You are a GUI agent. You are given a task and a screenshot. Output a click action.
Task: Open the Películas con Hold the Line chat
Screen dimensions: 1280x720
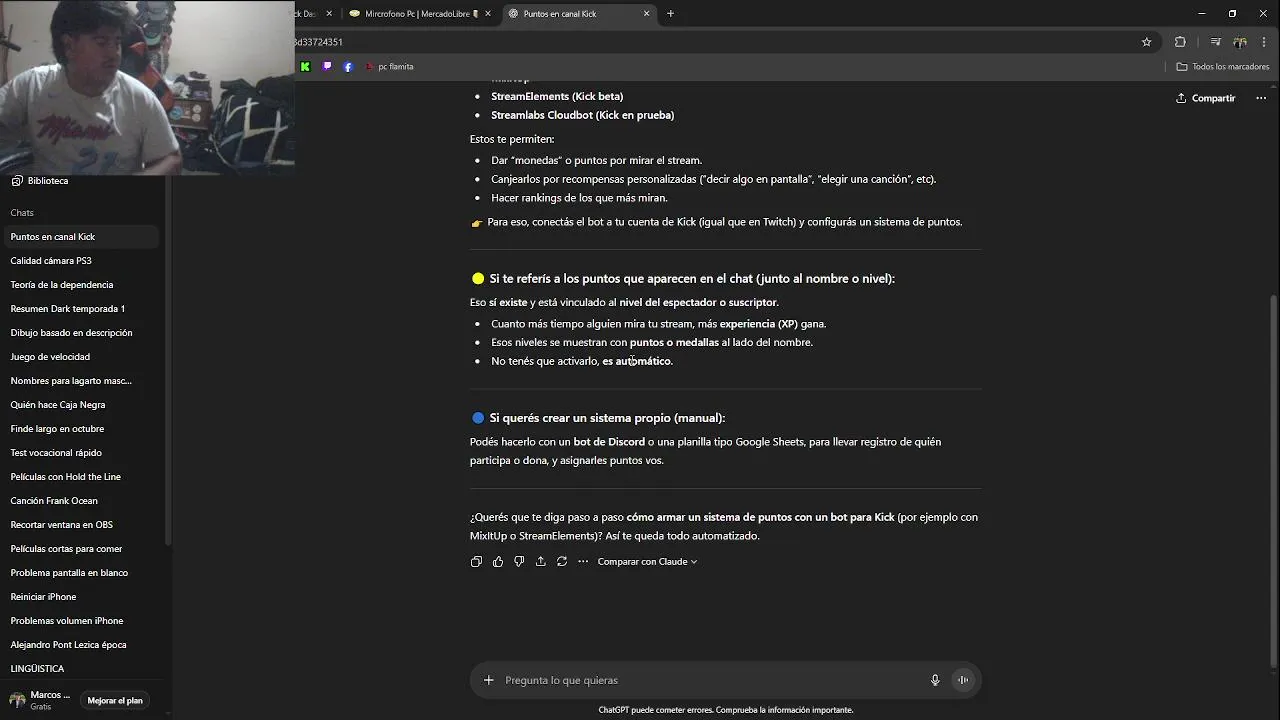point(80,477)
